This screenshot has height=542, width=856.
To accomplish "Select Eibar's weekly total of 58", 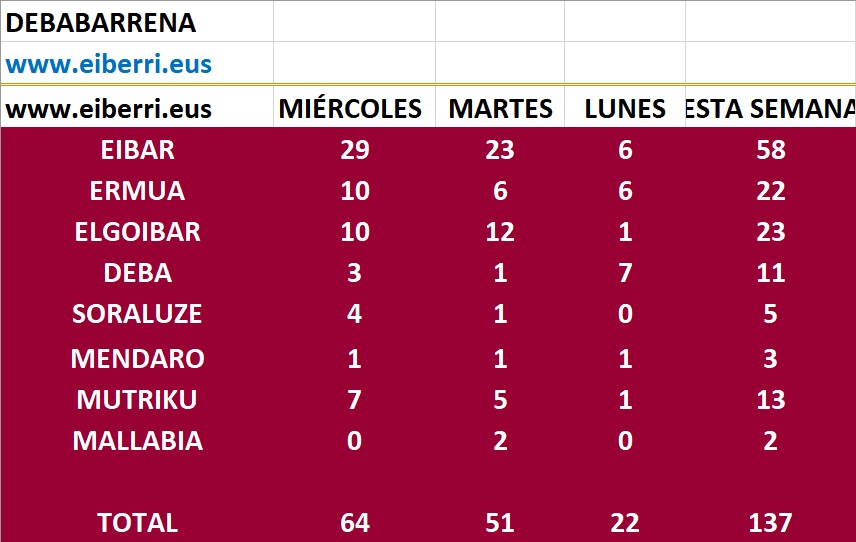I will pyautogui.click(x=771, y=150).
